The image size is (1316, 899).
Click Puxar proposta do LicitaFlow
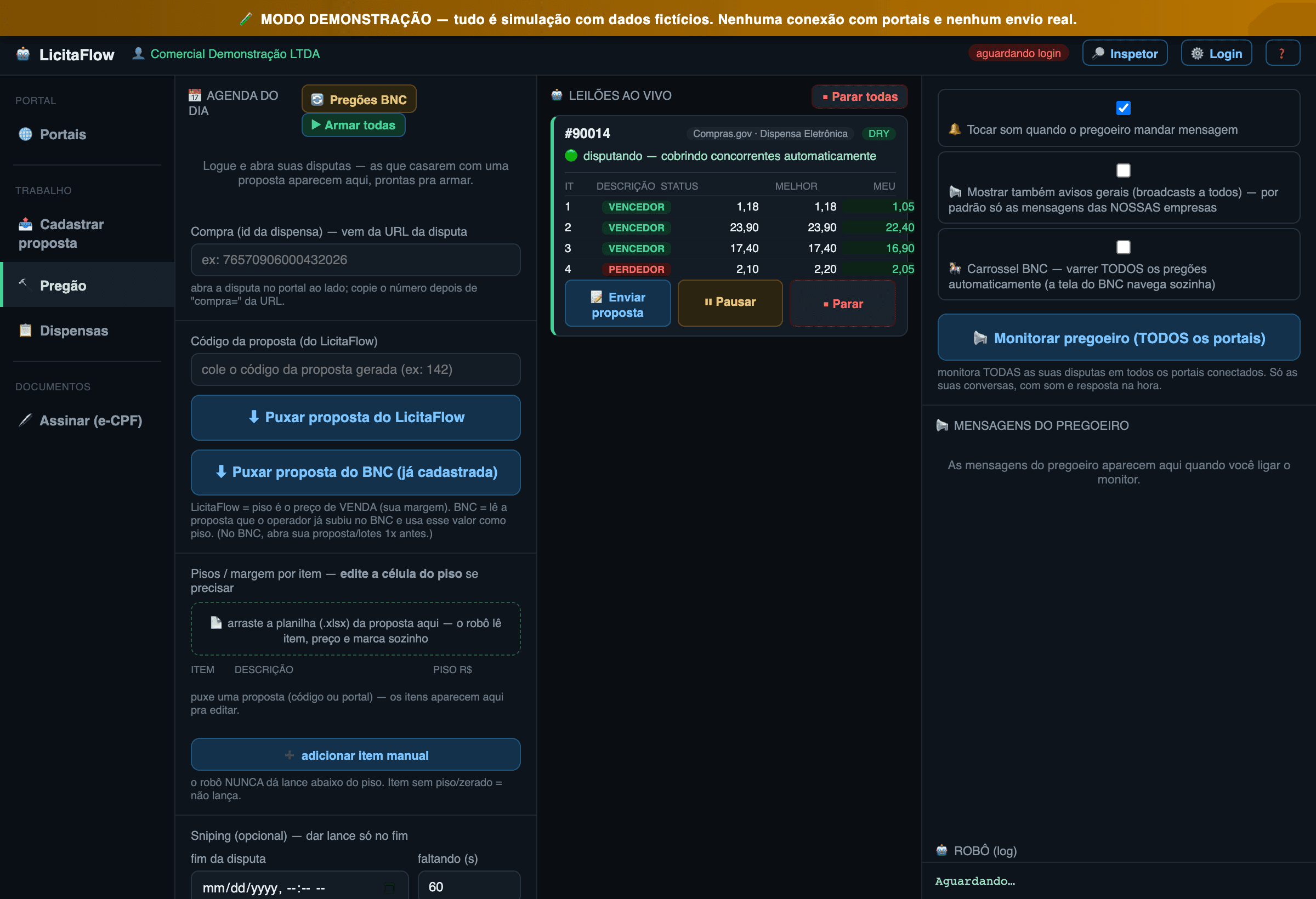[356, 417]
